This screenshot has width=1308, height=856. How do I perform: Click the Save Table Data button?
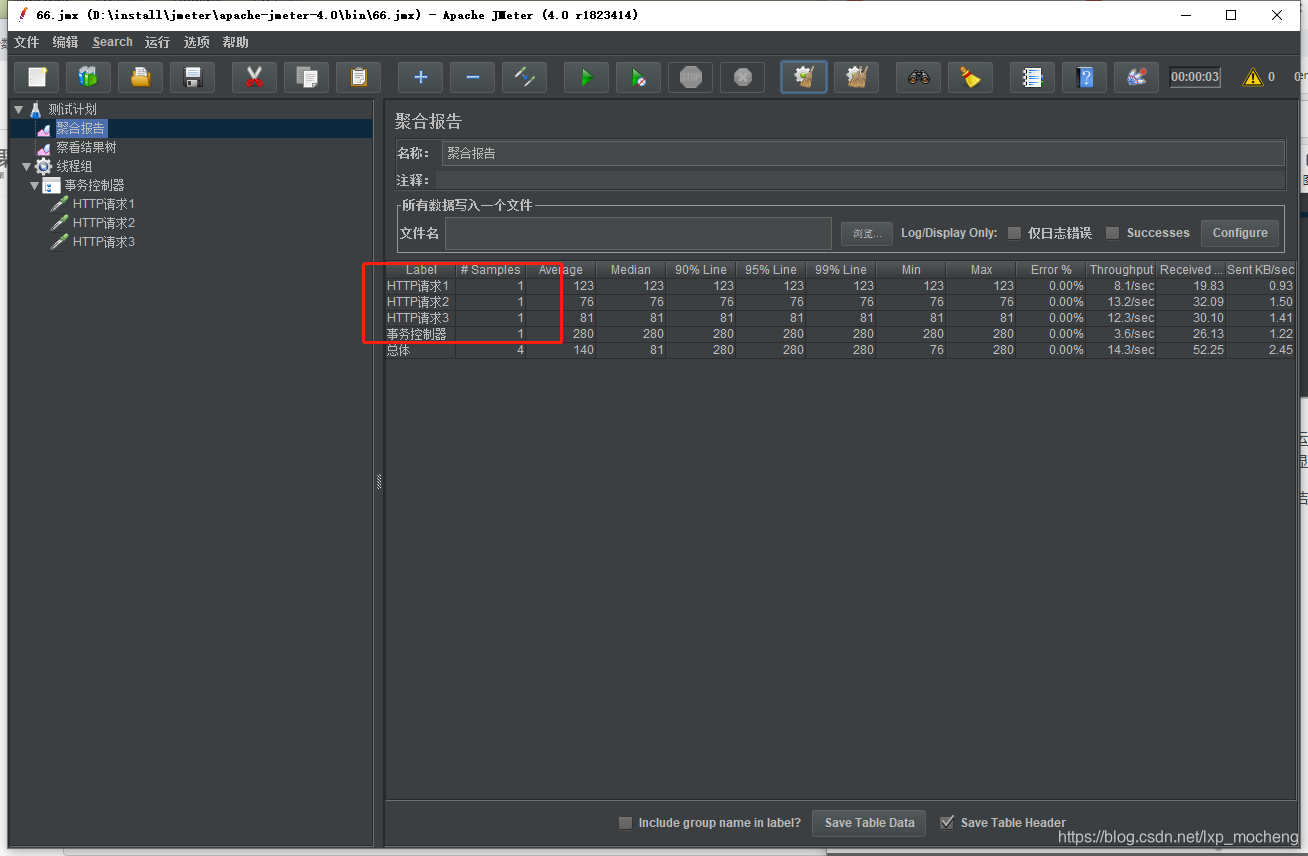pyautogui.click(x=869, y=823)
